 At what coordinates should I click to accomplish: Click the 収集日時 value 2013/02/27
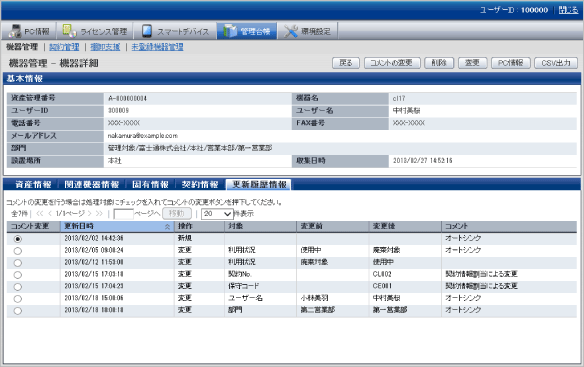(422, 161)
